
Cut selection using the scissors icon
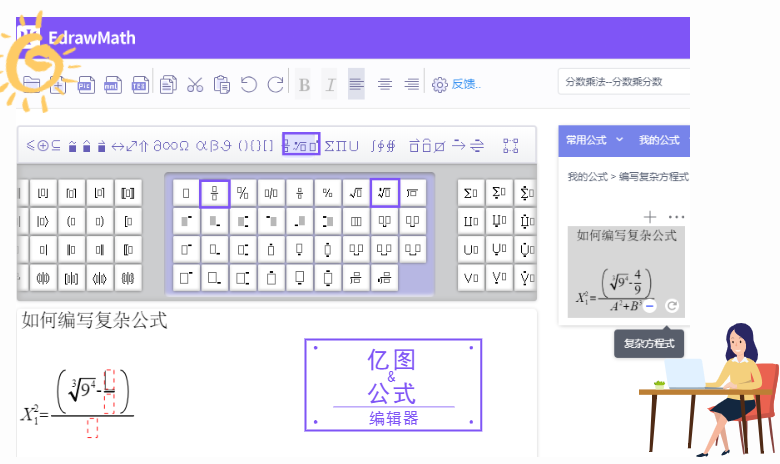(195, 85)
